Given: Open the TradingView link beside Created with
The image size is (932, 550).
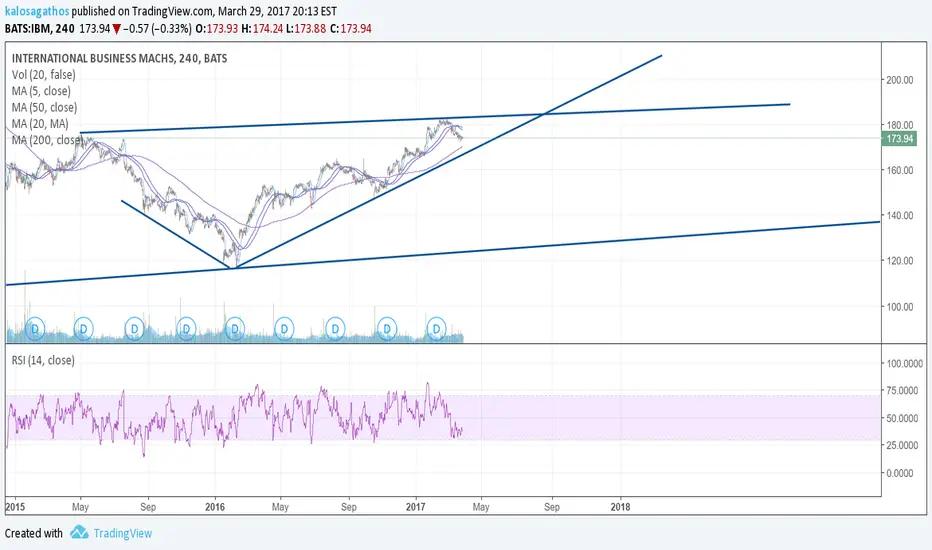Looking at the screenshot, I should tap(122, 533).
